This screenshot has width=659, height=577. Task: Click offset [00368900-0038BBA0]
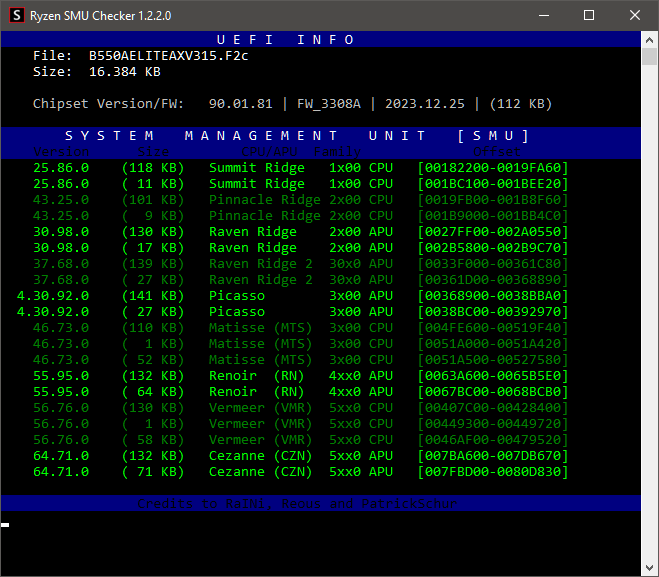click(x=493, y=295)
